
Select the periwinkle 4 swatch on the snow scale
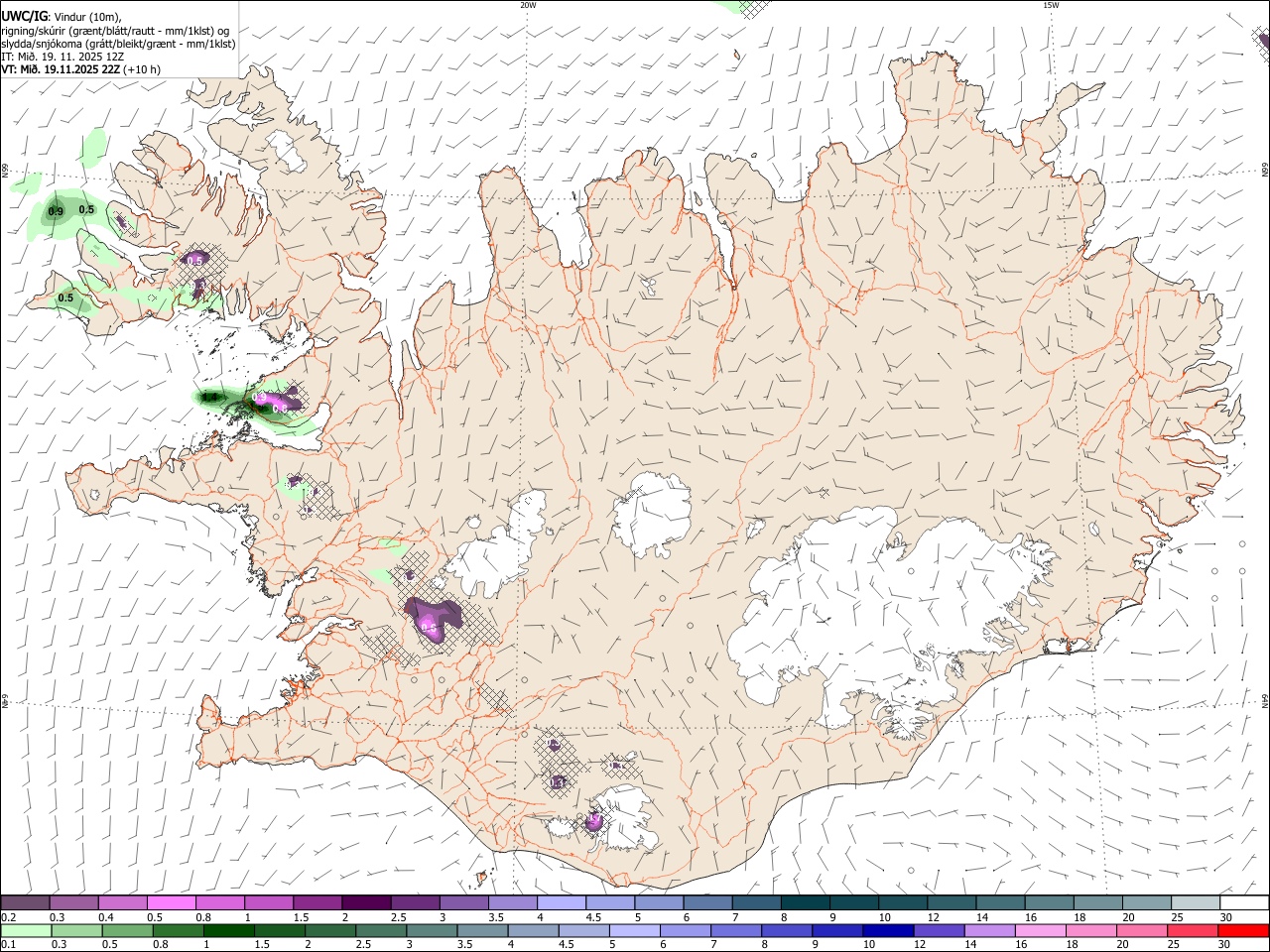pos(561,902)
